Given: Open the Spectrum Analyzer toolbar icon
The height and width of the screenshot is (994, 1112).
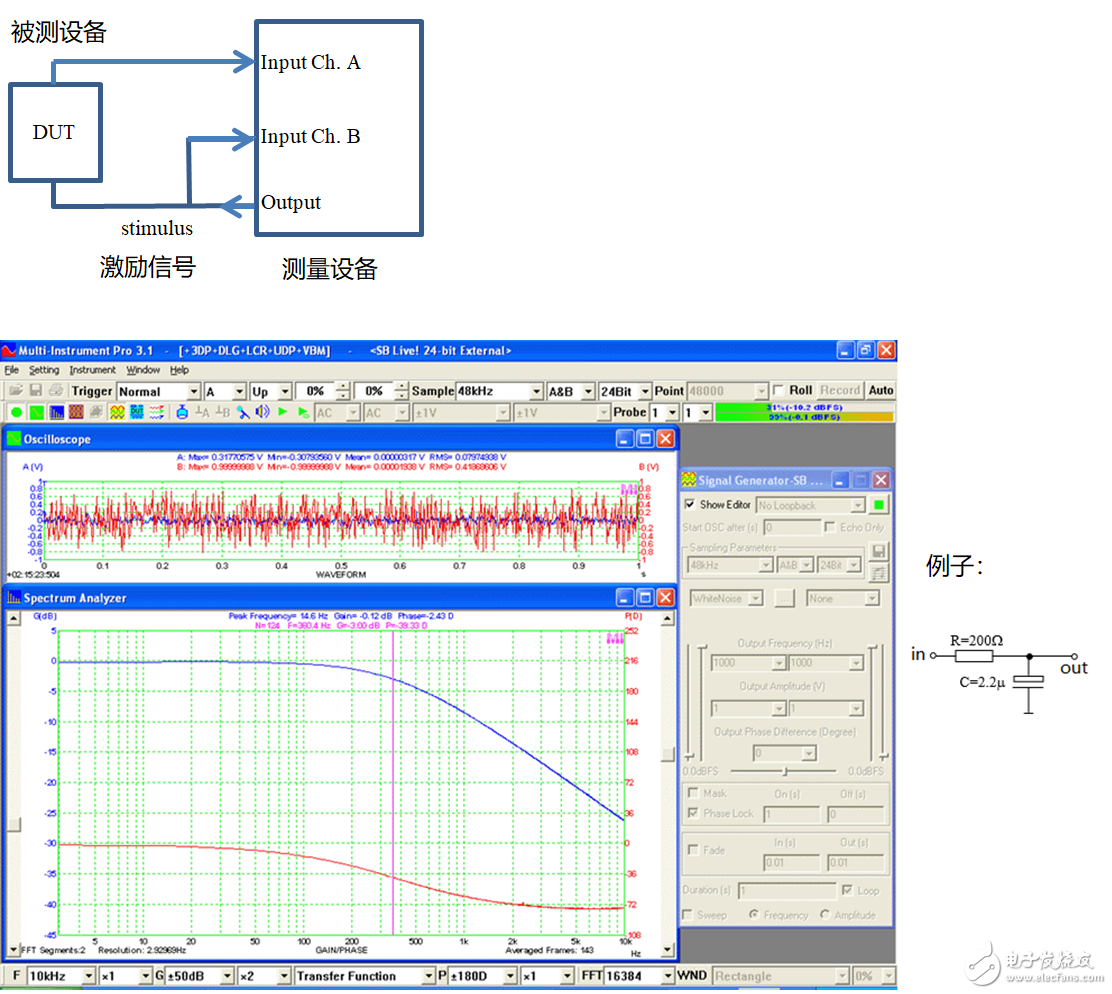Looking at the screenshot, I should 57,413.
